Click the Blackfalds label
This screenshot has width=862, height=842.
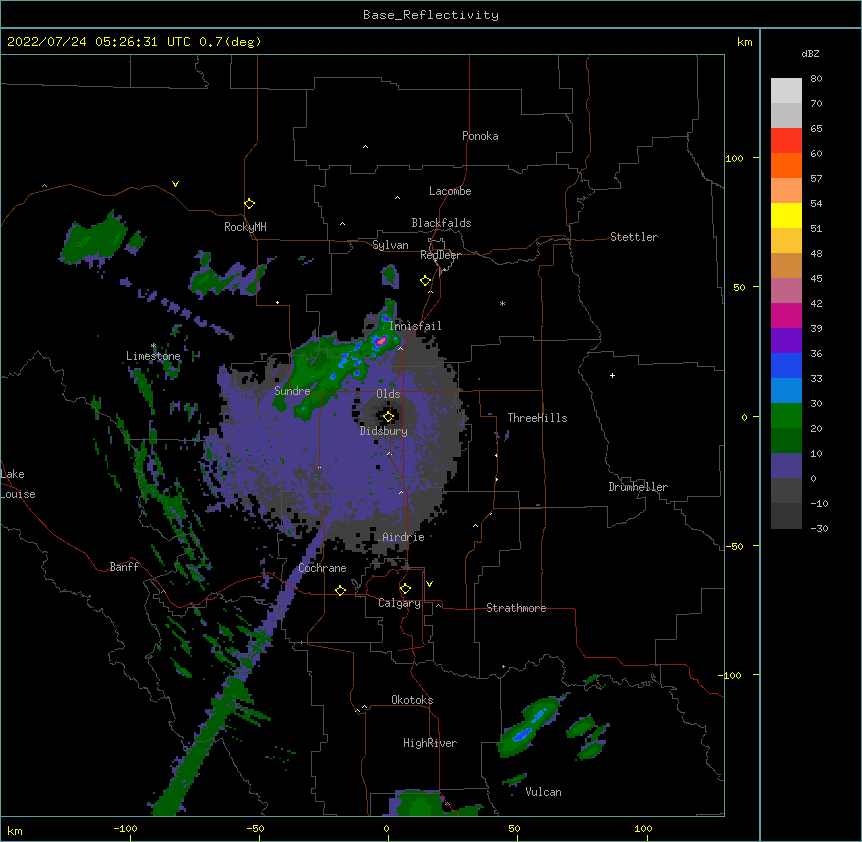tap(441, 223)
